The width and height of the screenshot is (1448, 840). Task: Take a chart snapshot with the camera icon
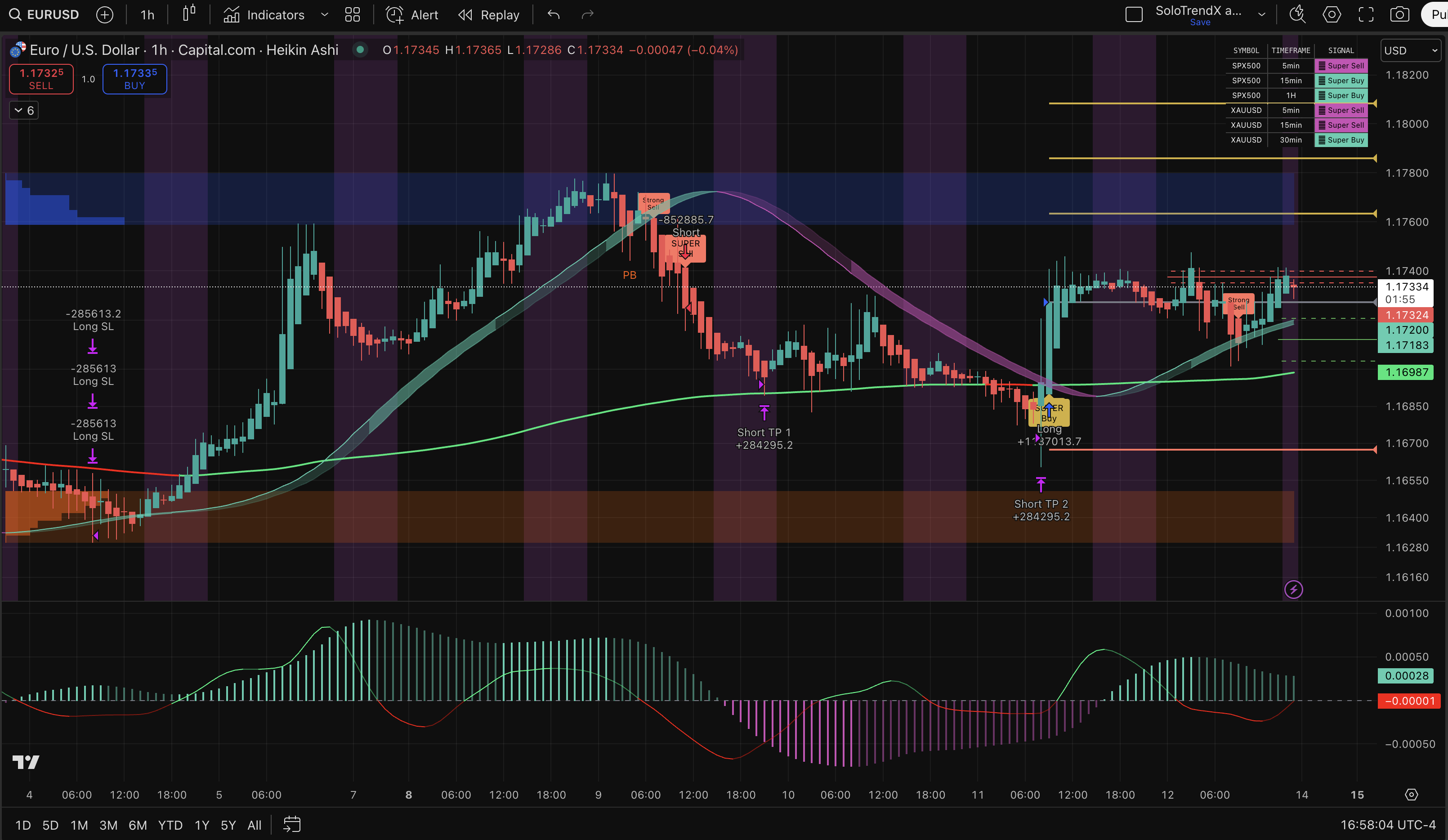(1399, 15)
